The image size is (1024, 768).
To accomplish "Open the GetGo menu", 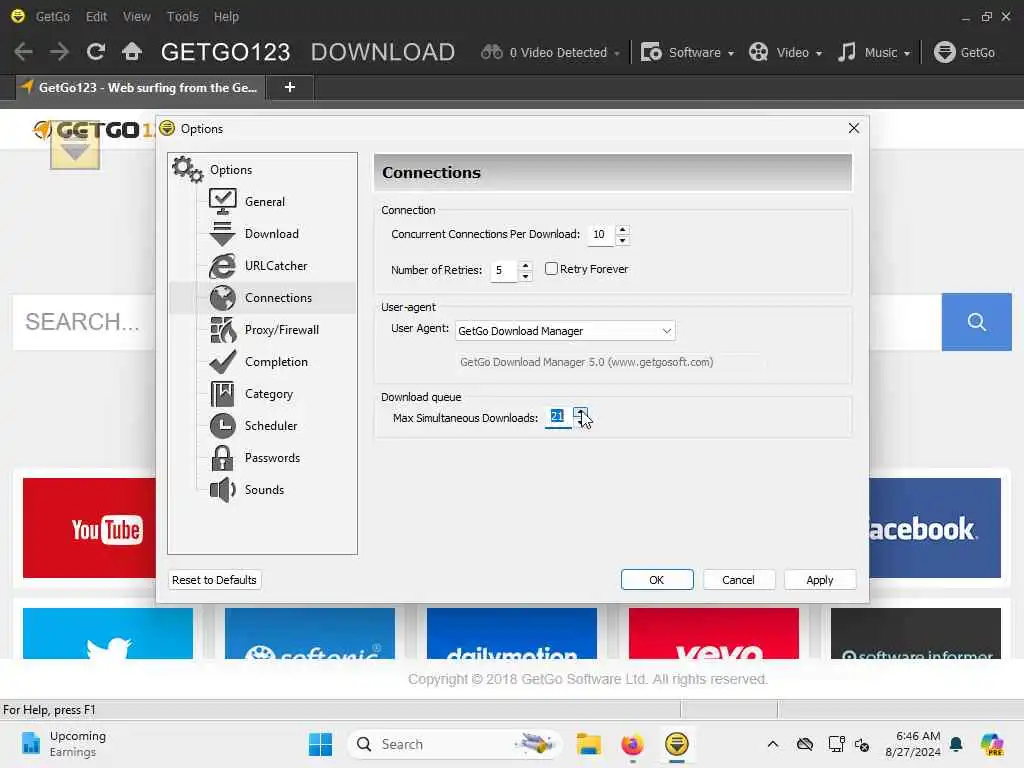I will pyautogui.click(x=53, y=16).
